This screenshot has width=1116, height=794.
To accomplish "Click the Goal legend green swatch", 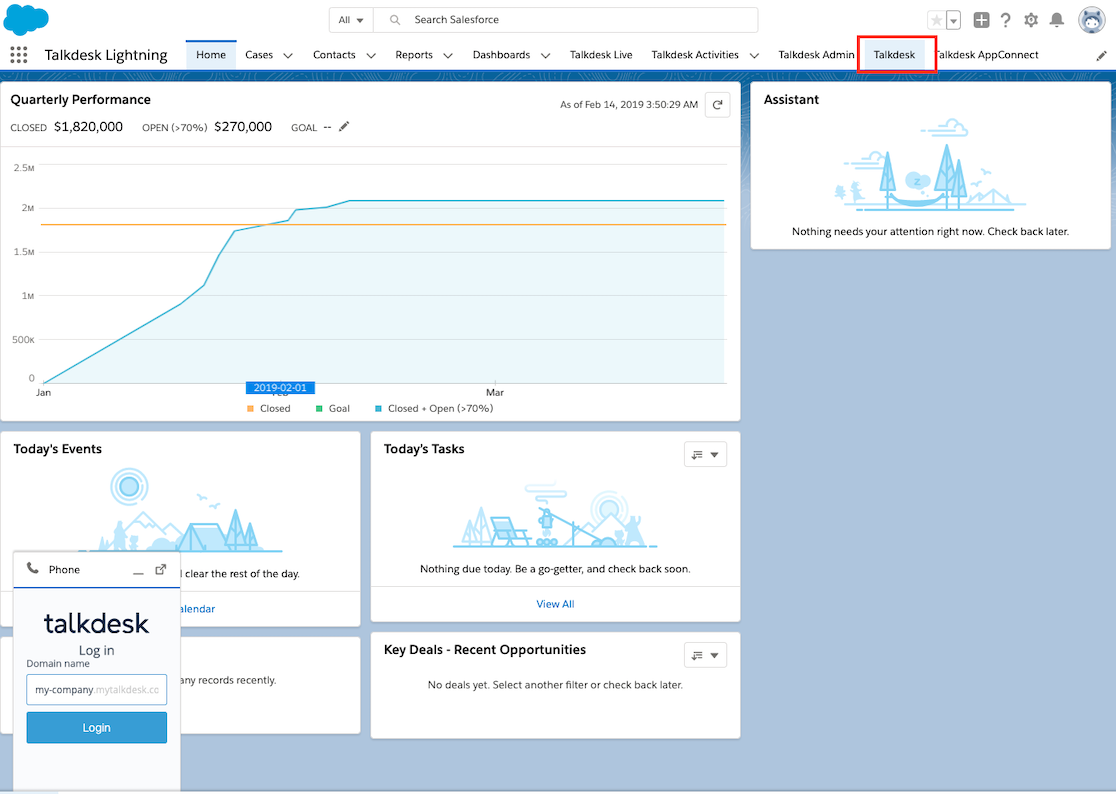I will pos(319,408).
